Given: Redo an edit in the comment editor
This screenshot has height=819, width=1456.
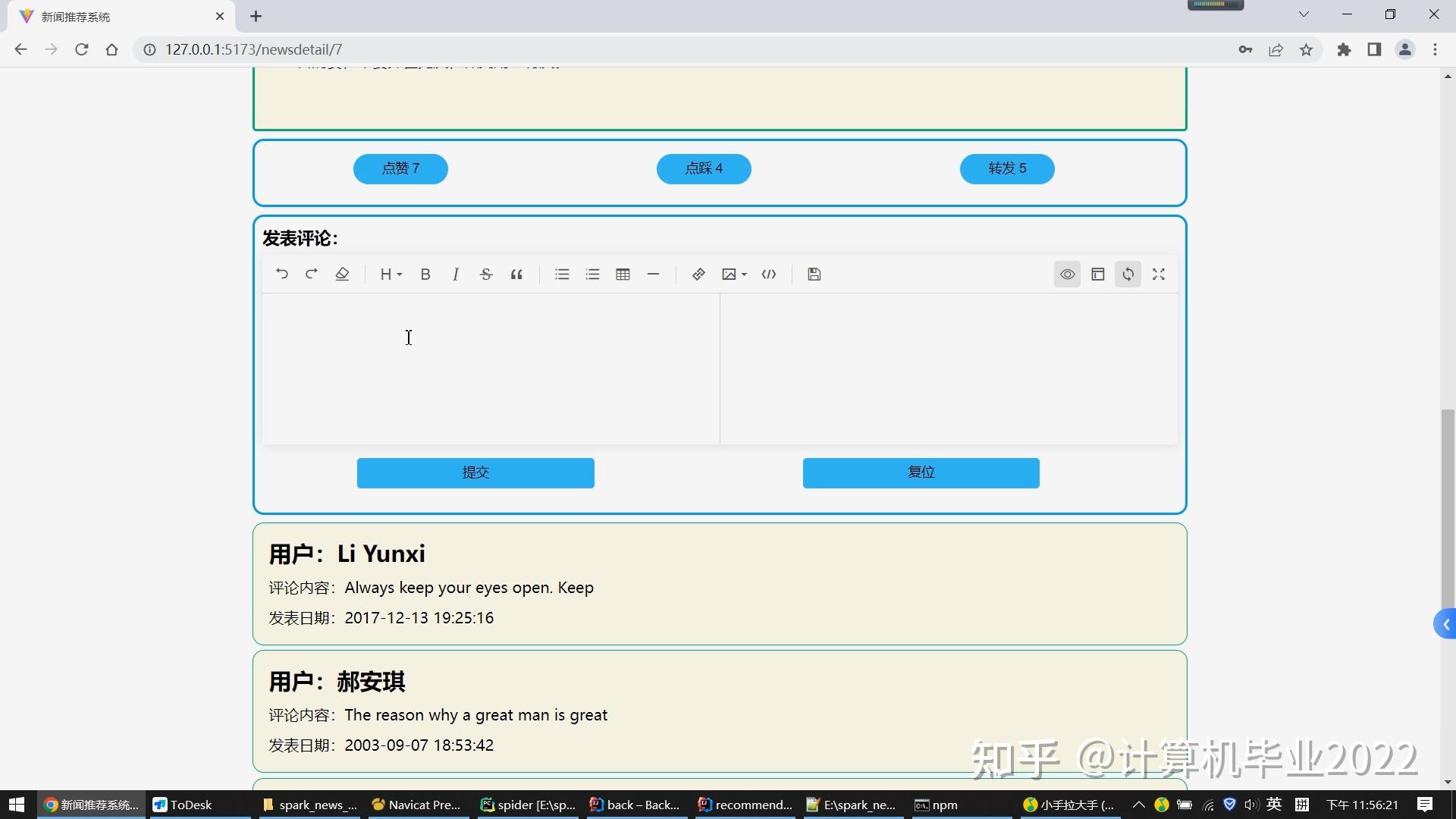Looking at the screenshot, I should pos(312,274).
